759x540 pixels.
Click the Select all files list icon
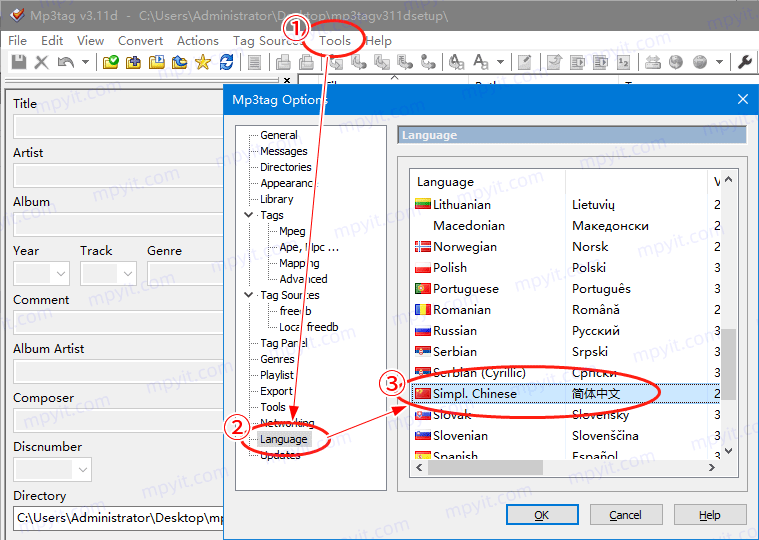[x=254, y=62]
